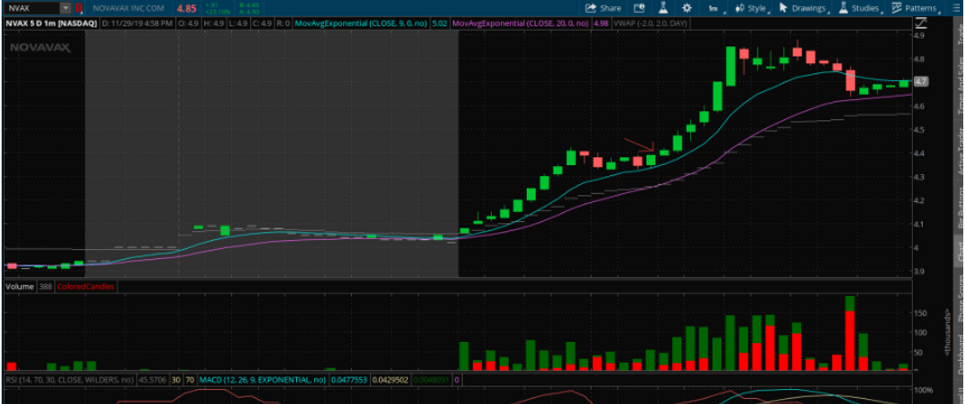Click the C: 4.9 close value
965x404 pixels.
[262, 24]
